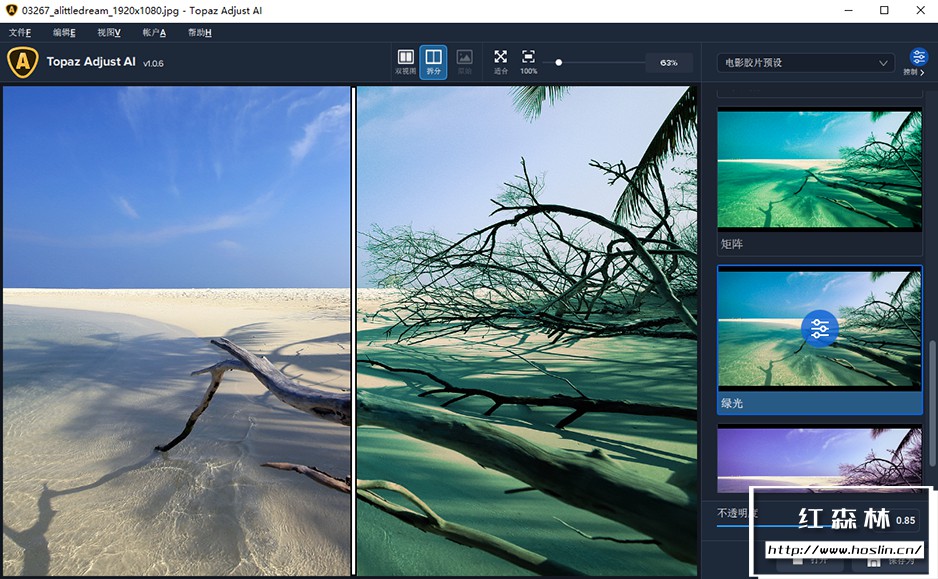Switch to dual view (双视图) mode
The image size is (938, 579).
click(405, 61)
